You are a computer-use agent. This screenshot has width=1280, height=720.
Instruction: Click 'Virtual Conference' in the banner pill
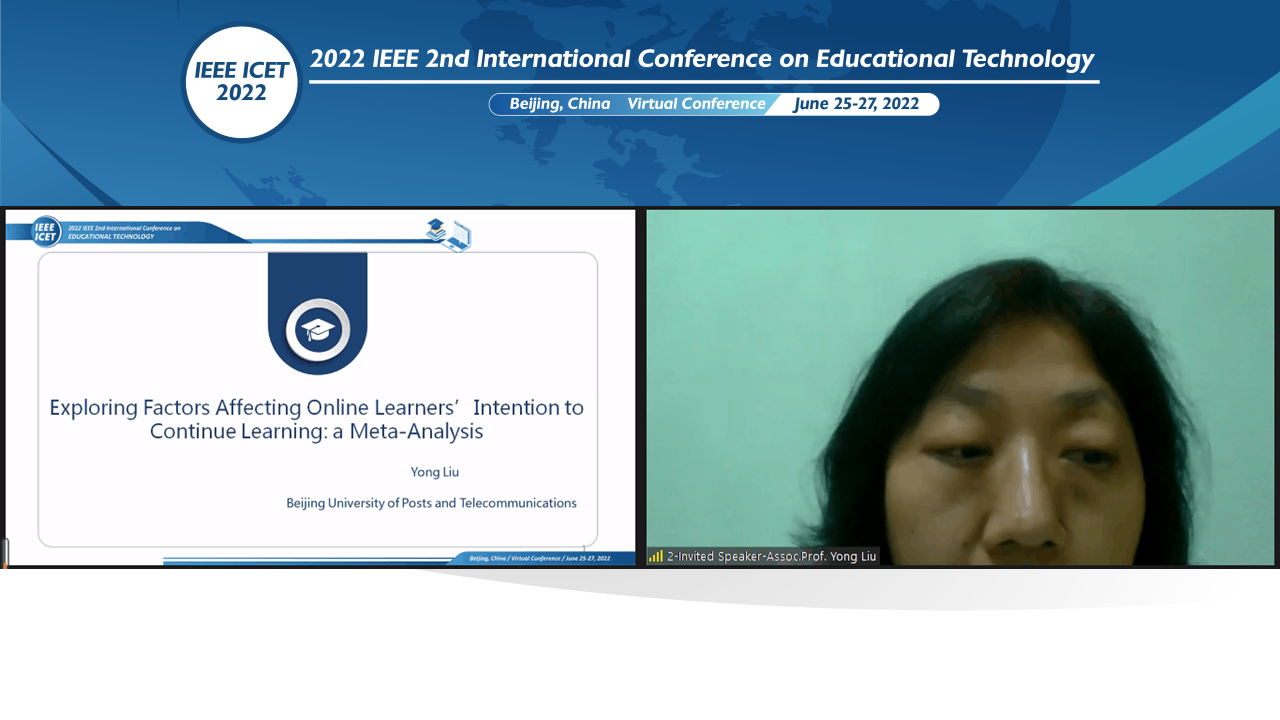point(696,104)
